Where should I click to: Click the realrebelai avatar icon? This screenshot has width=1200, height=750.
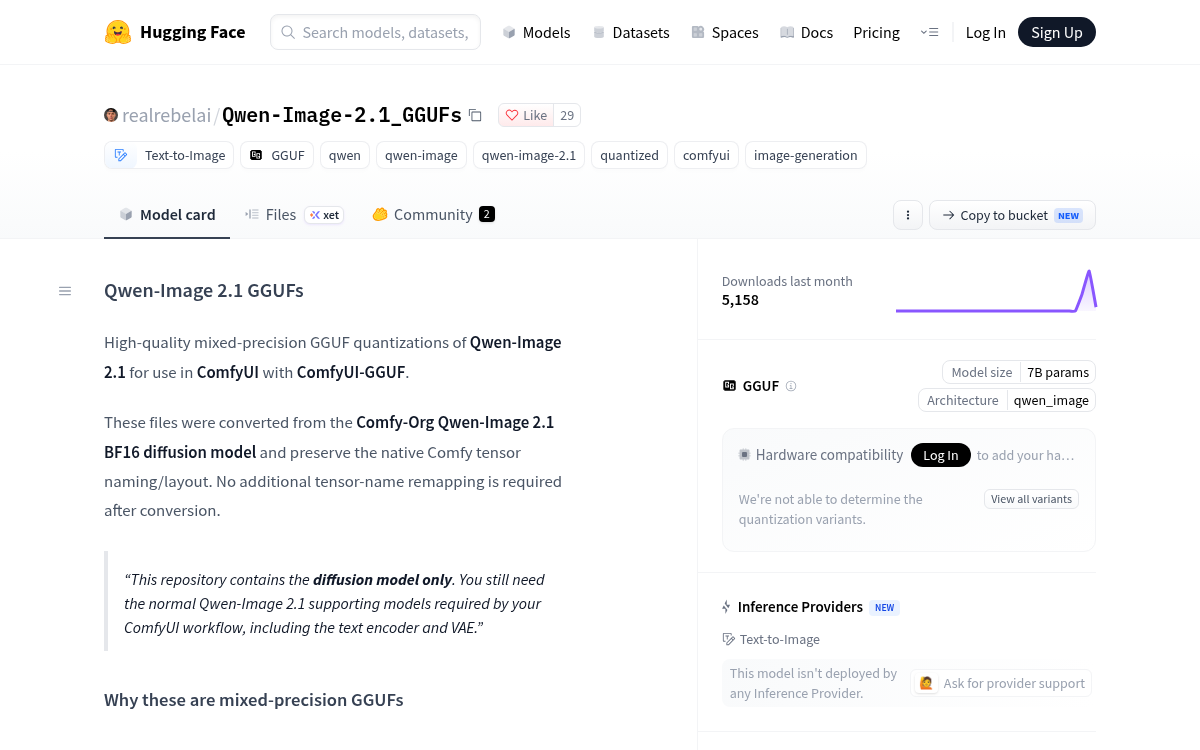pyautogui.click(x=111, y=115)
